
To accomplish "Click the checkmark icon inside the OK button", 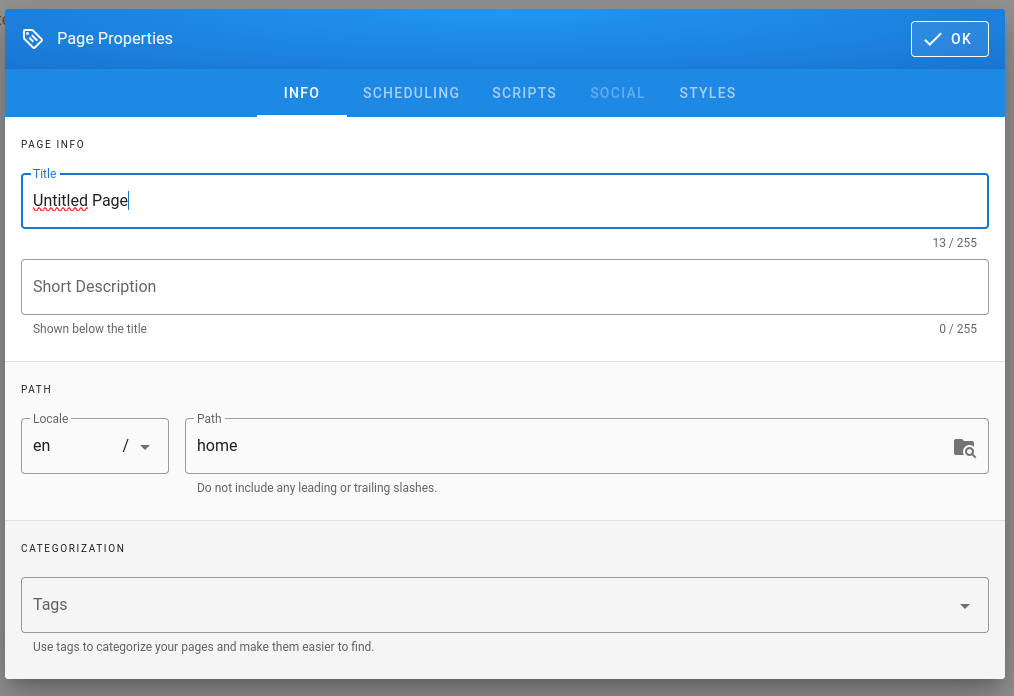I will [x=932, y=38].
